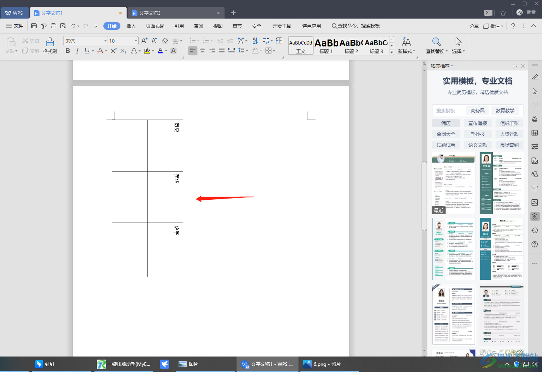The width and height of the screenshot is (542, 372).
Task: Open the numbered list dropdown arrow
Action: [x=212, y=41]
